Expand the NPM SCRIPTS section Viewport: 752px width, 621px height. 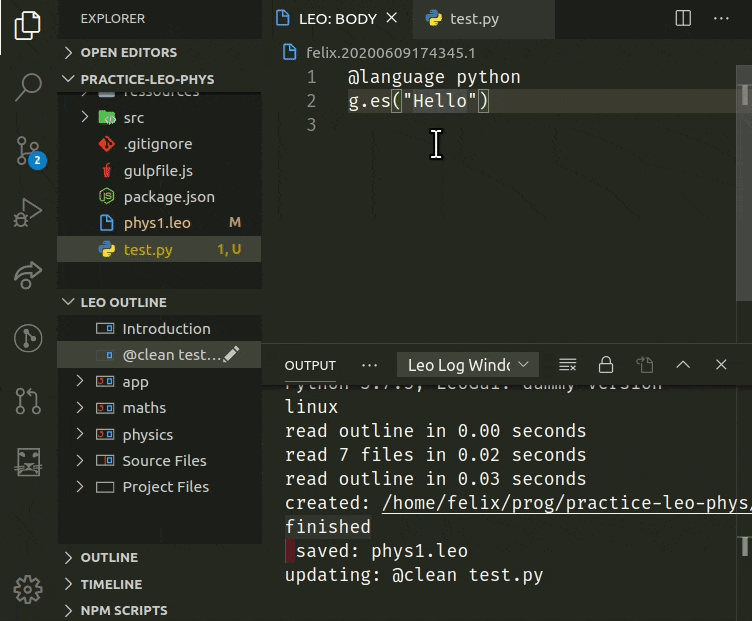point(69,610)
